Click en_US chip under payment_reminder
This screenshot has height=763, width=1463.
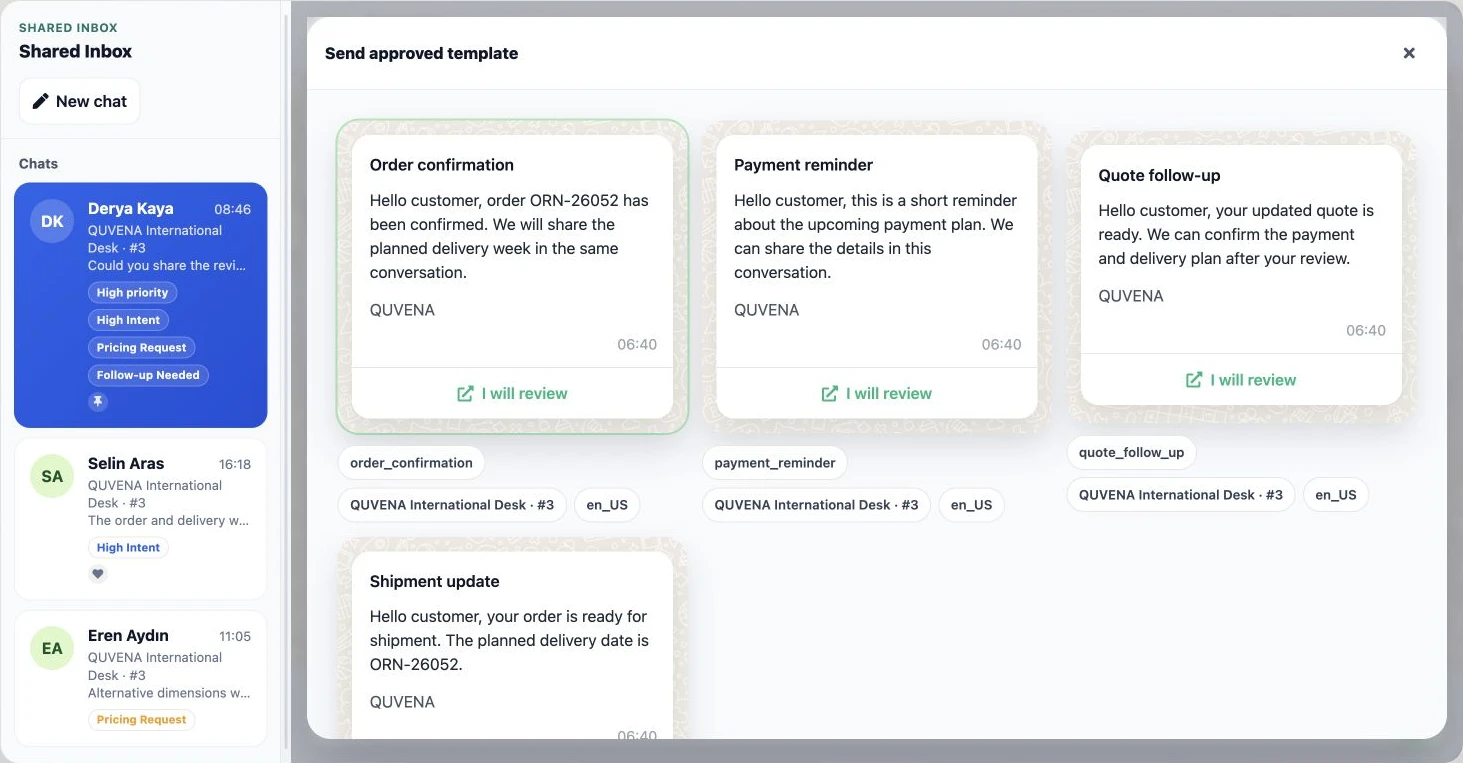971,505
